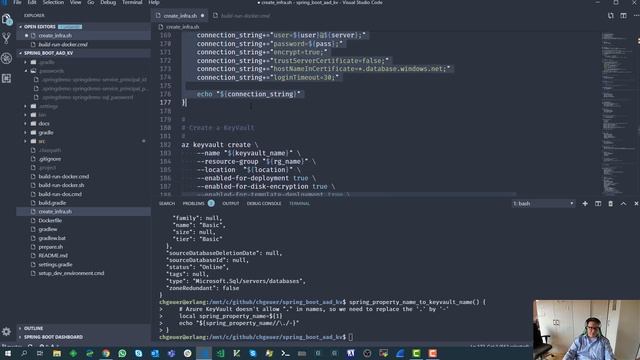Open the editor More Actions menu
The height and width of the screenshot is (360, 640).
[x=636, y=16]
